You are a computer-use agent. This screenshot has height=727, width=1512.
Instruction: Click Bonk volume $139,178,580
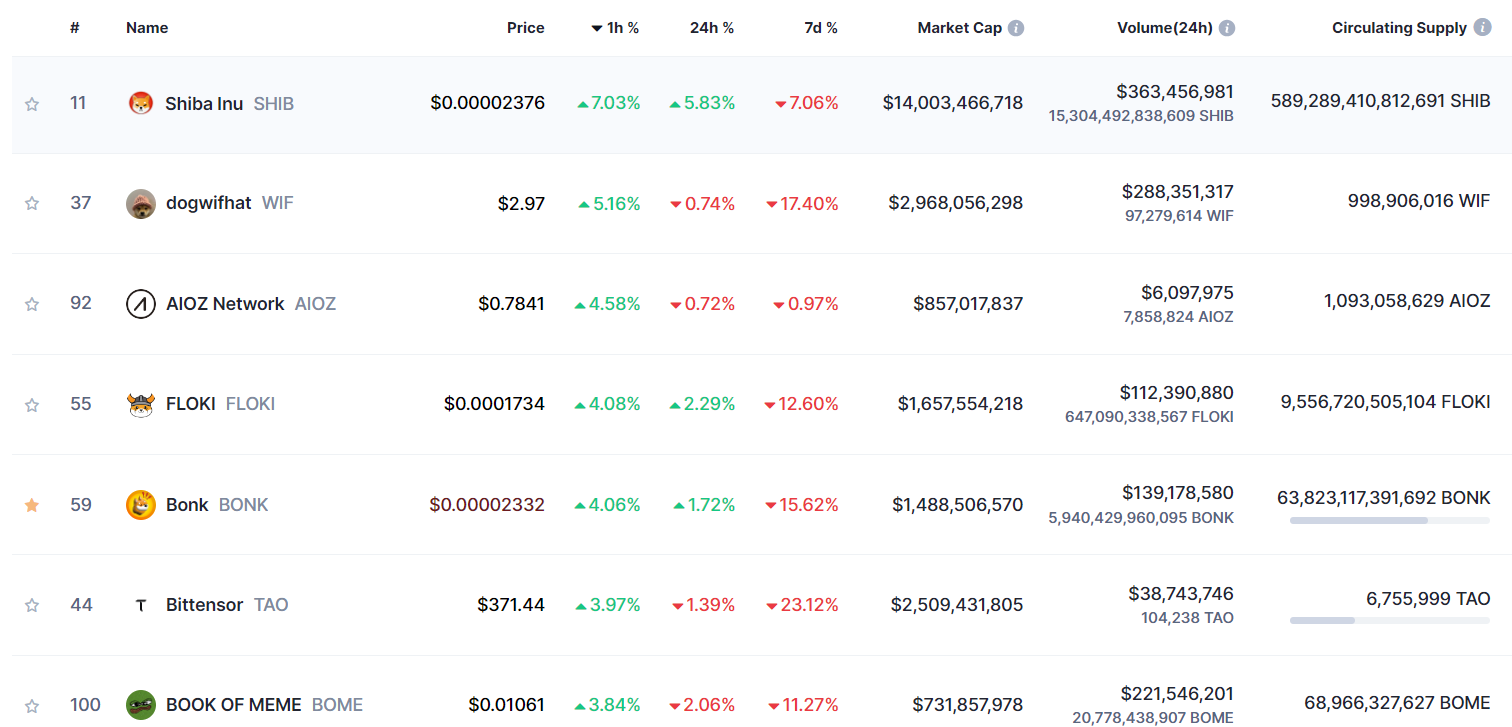pyautogui.click(x=1177, y=493)
